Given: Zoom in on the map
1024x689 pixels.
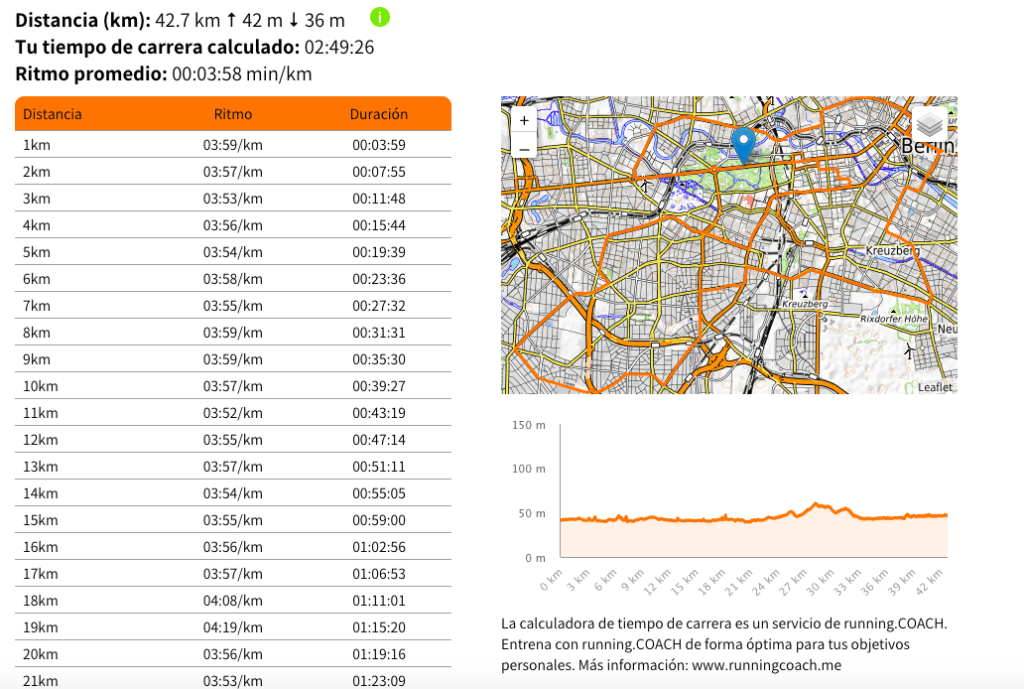Looking at the screenshot, I should (x=523, y=120).
